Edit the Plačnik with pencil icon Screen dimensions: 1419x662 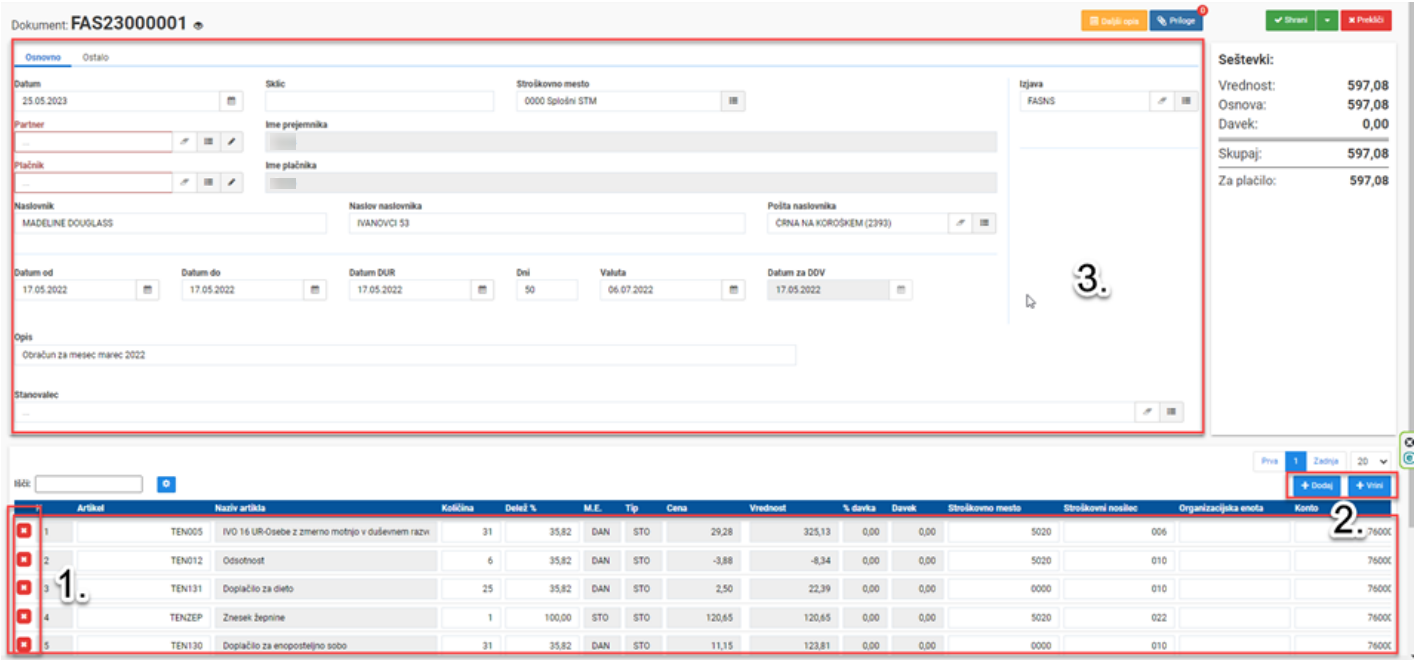point(231,182)
